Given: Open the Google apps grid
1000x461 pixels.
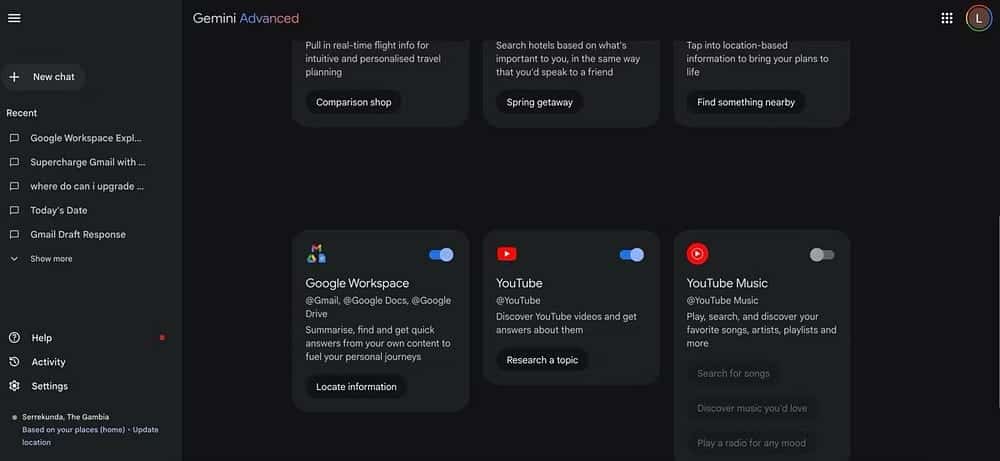Looking at the screenshot, I should pyautogui.click(x=946, y=18).
